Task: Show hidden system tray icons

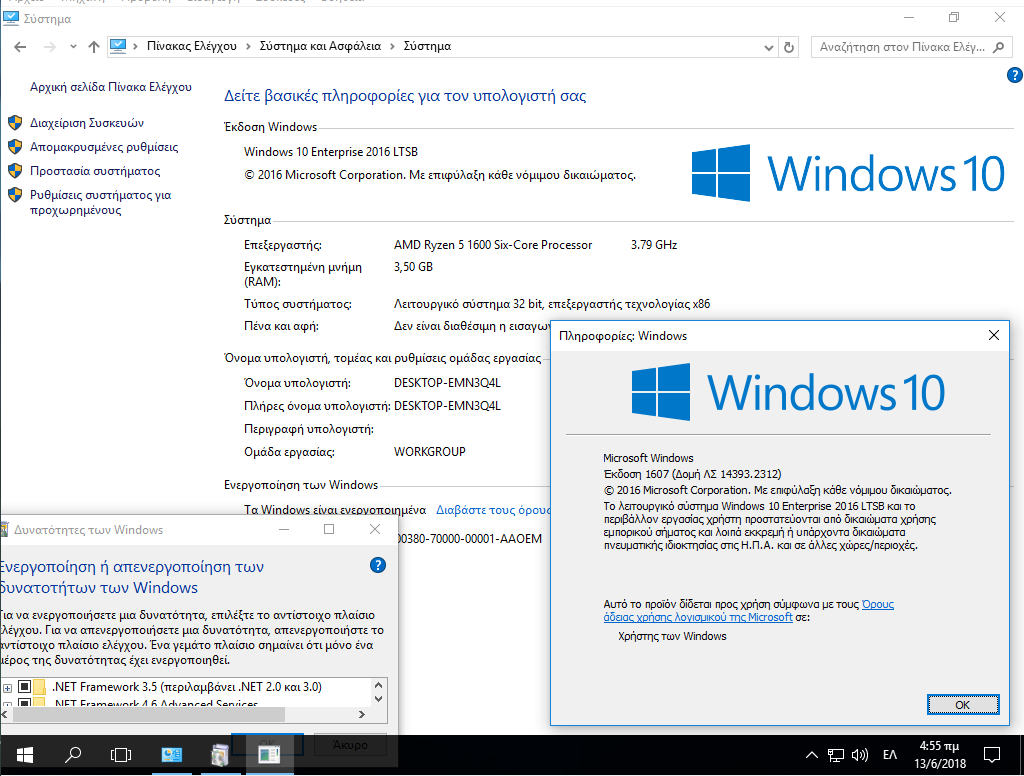Action: coord(811,756)
